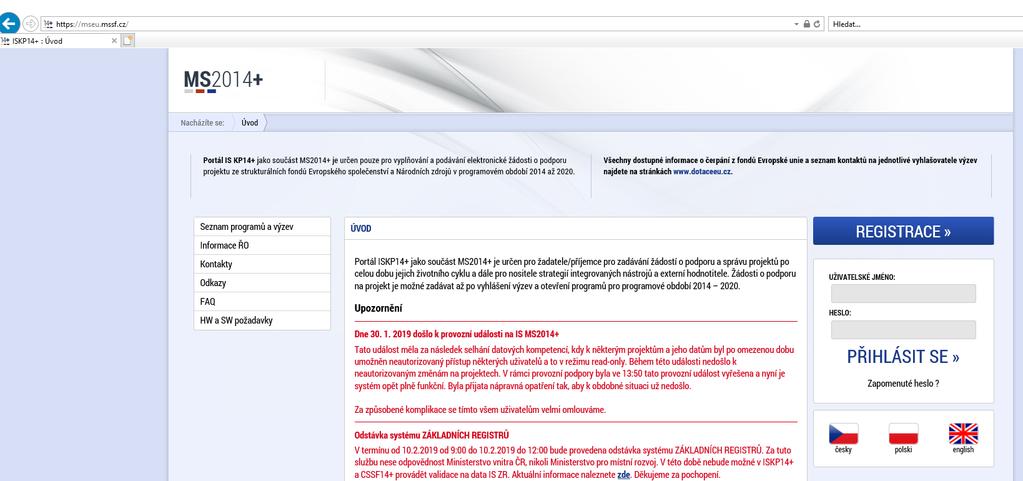Click PŘIHLÁSIT SE login button
The height and width of the screenshot is (481, 1023).
903,357
